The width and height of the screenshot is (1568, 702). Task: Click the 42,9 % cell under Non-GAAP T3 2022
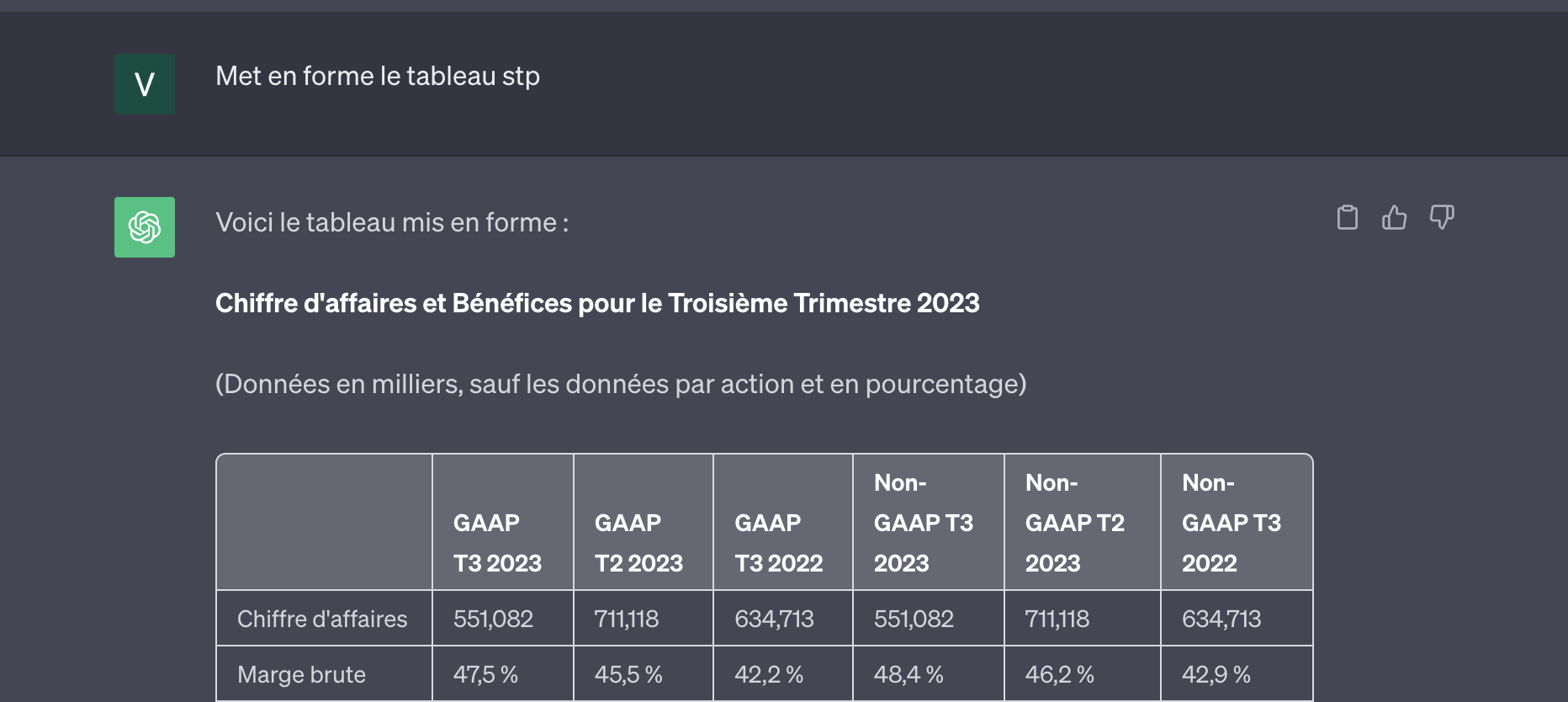point(1216,674)
